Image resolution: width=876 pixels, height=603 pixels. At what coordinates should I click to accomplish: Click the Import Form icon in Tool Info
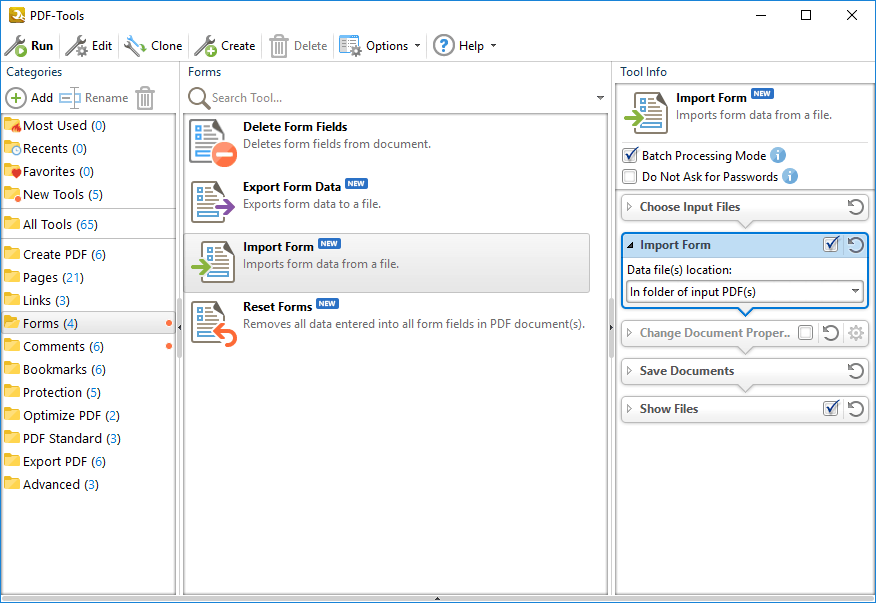click(646, 112)
